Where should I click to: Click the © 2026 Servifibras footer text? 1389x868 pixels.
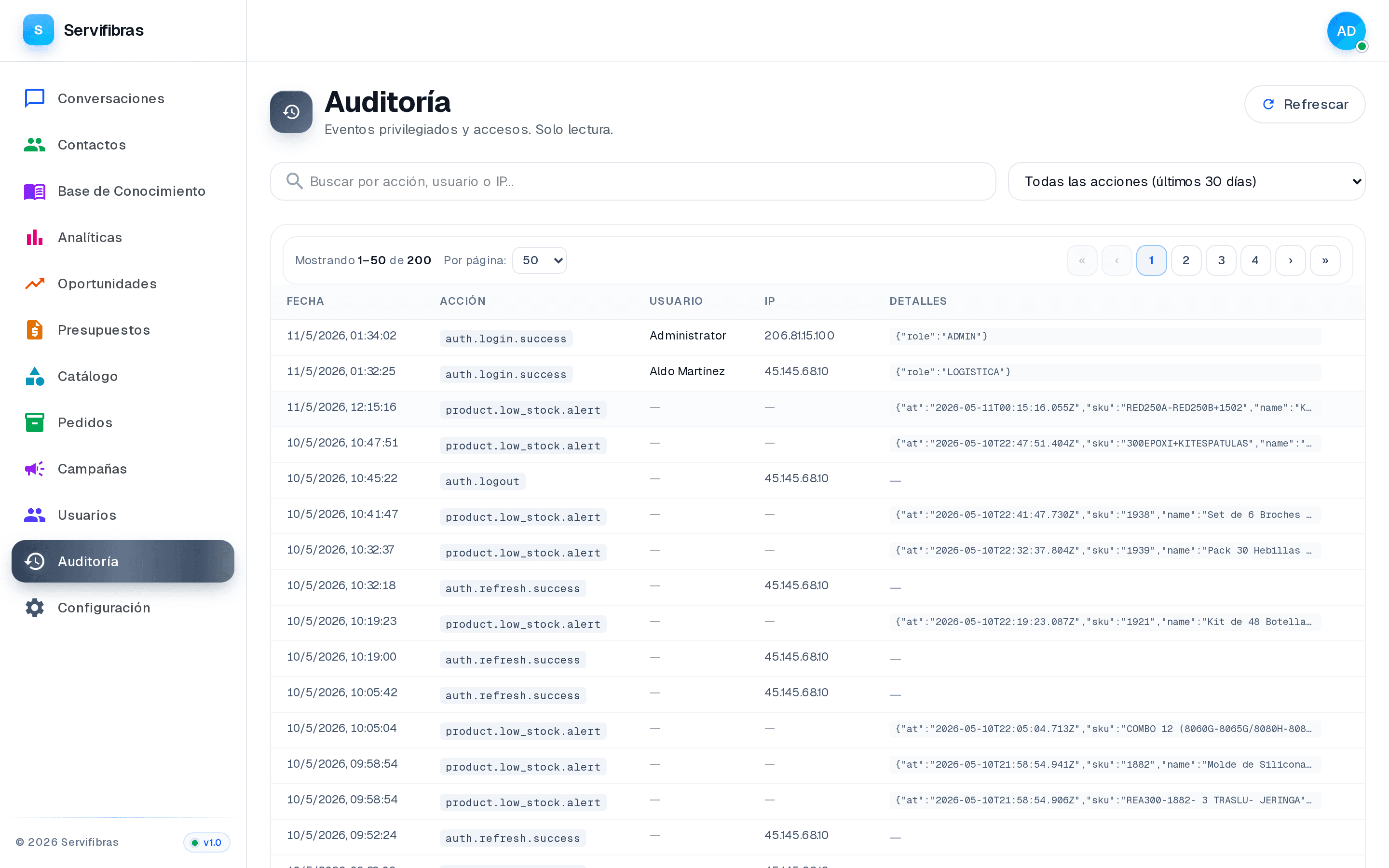tap(67, 842)
